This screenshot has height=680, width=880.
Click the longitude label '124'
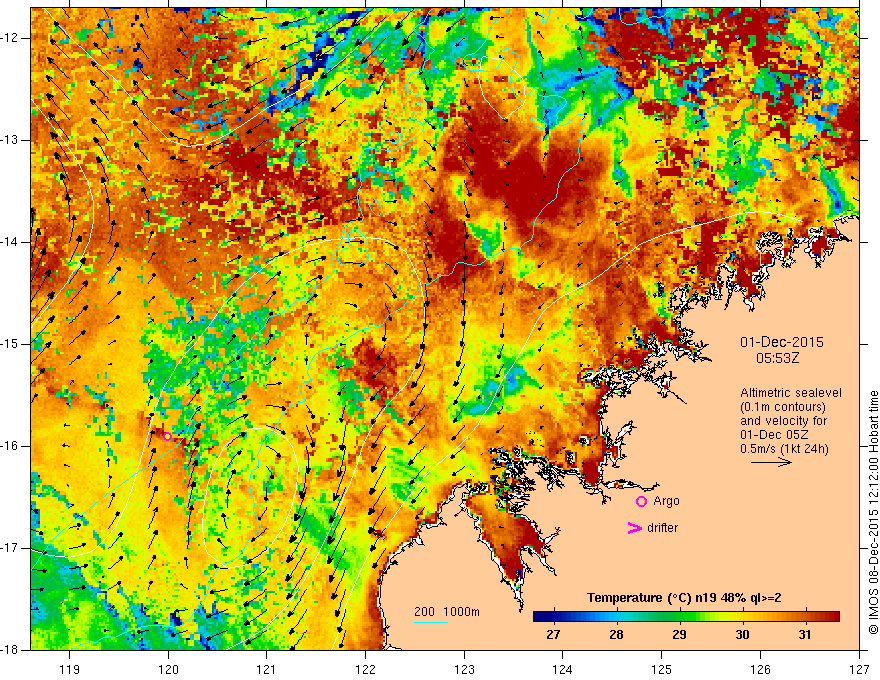click(563, 670)
